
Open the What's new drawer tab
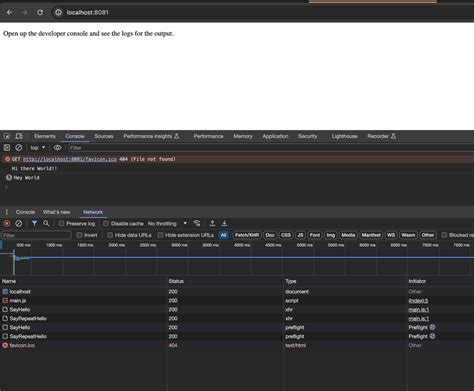[56, 212]
